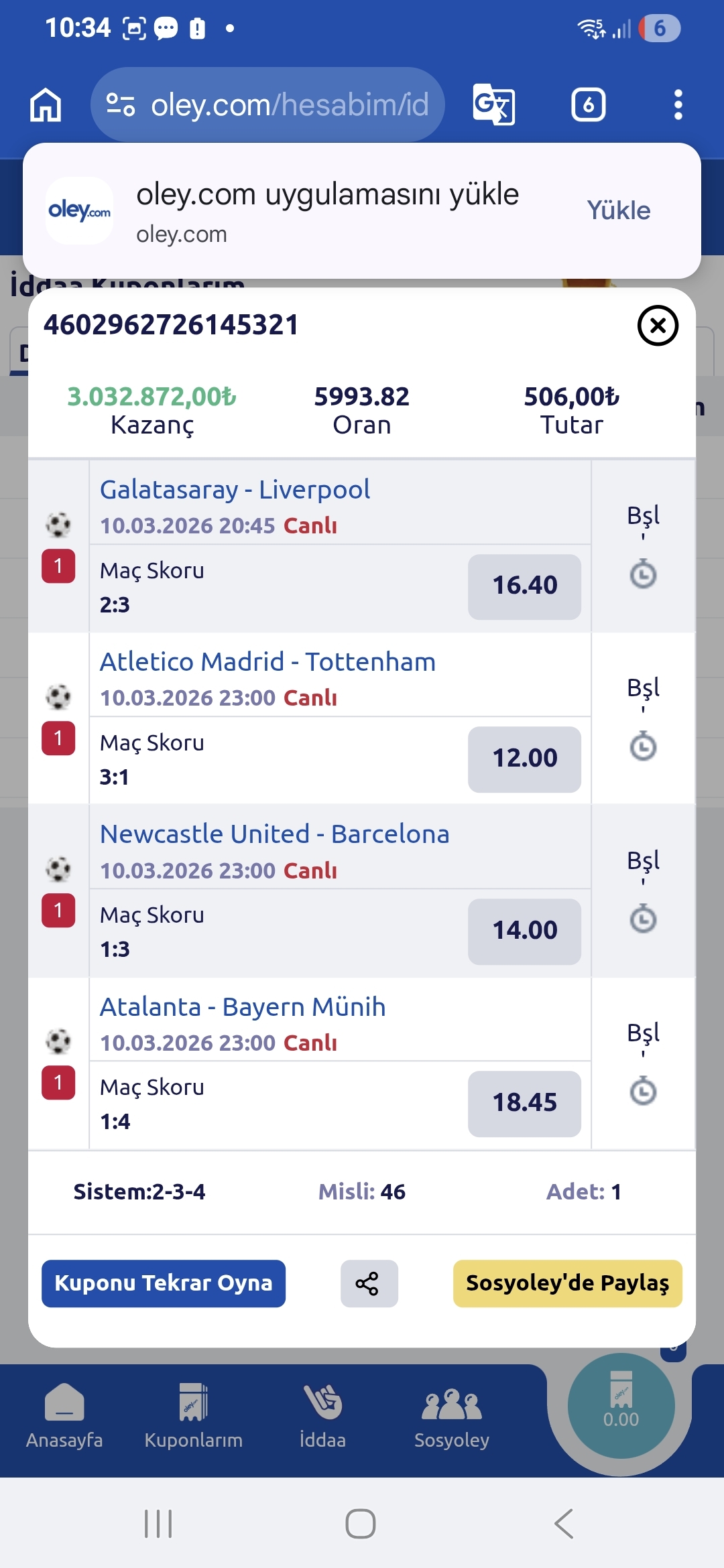Screen dimensions: 724x1568
Task: Tap Sosyoley'de Paylaş button
Action: click(567, 1283)
